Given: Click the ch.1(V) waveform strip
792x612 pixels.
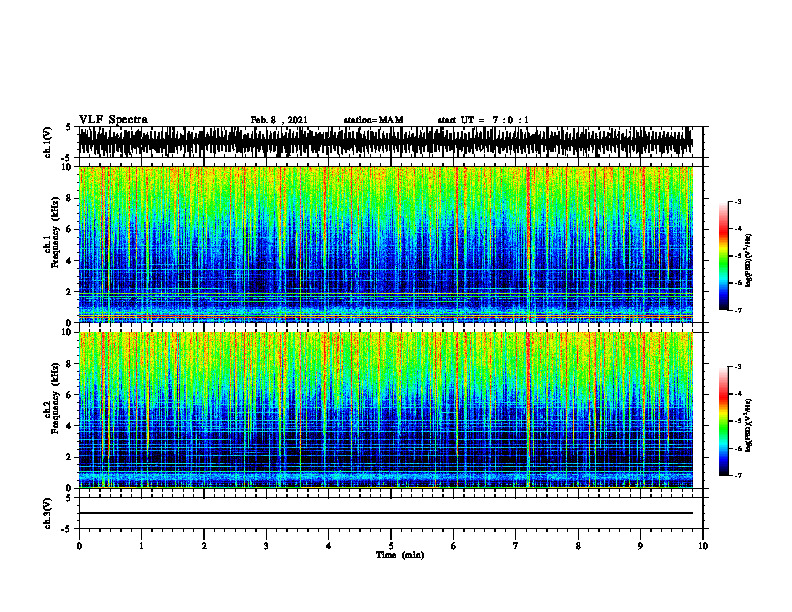Looking at the screenshot, I should click(x=385, y=142).
